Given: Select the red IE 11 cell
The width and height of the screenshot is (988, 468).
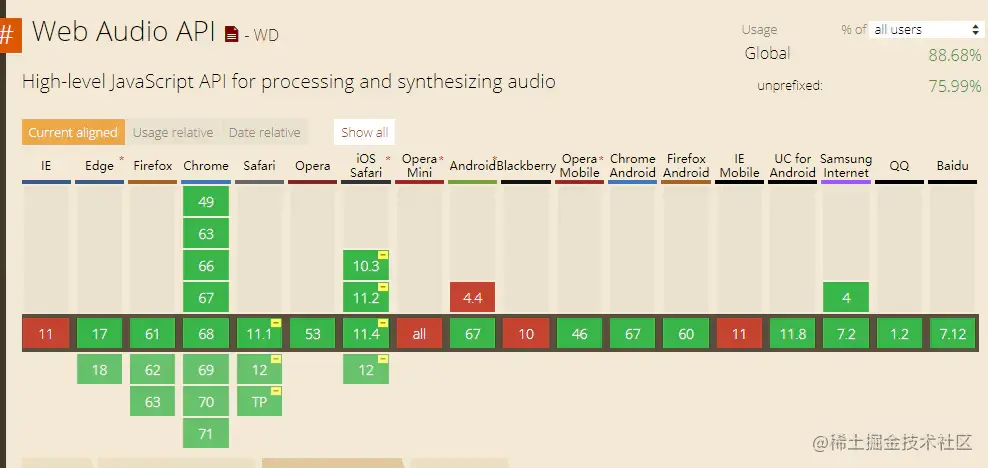Looking at the screenshot, I should coord(46,334).
